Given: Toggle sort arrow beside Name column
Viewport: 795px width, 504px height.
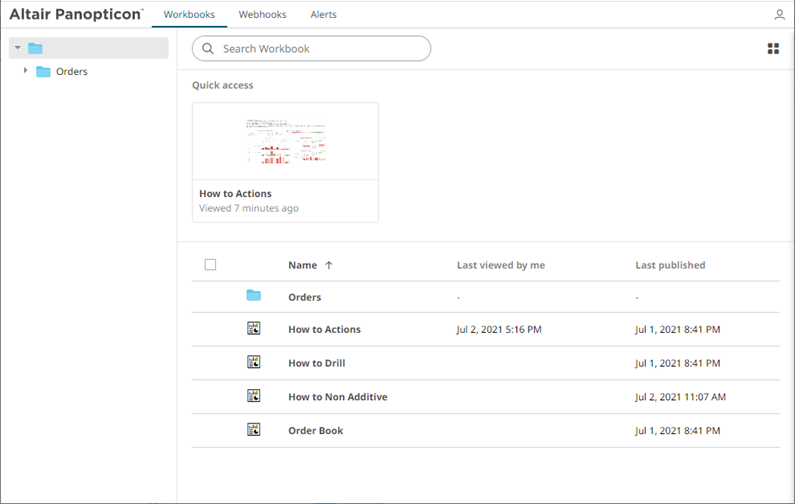Looking at the screenshot, I should point(329,265).
